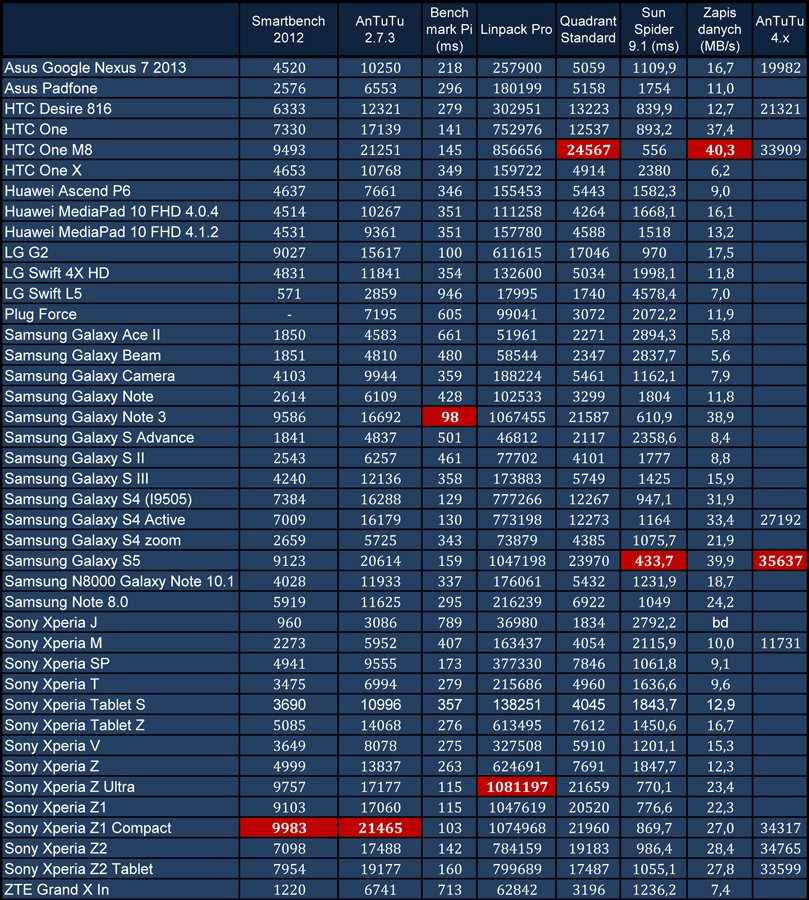Select the "Sony Xperia J" row name
The image size is (809, 900).
(51, 623)
